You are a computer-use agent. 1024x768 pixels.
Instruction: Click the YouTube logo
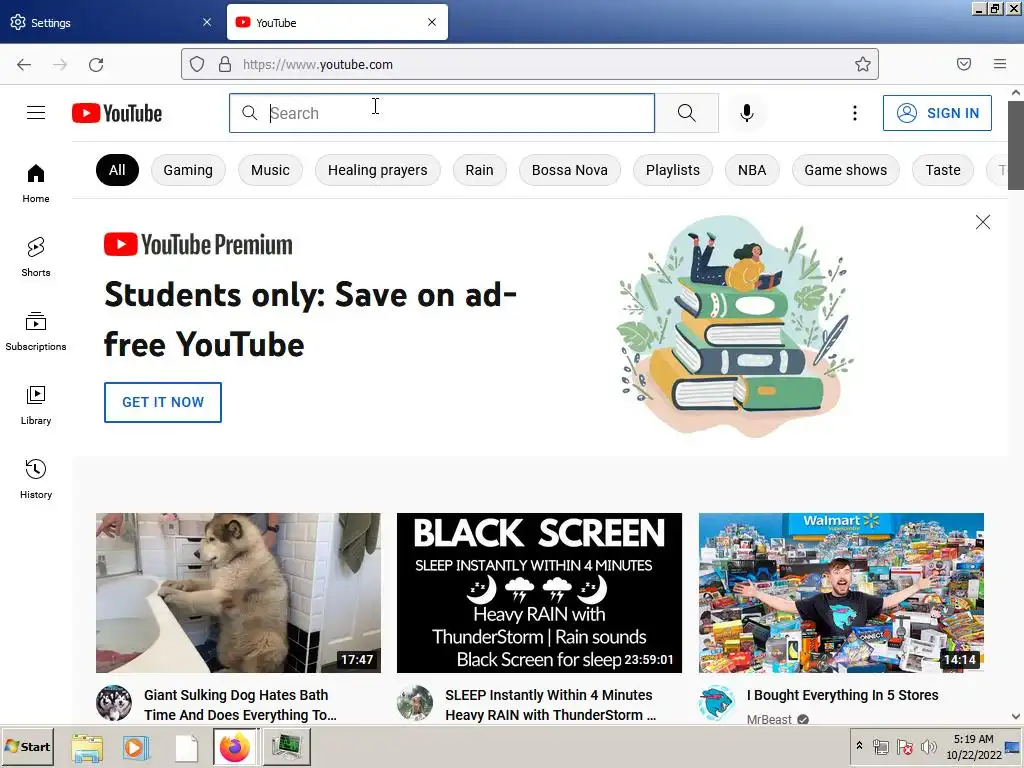[117, 113]
